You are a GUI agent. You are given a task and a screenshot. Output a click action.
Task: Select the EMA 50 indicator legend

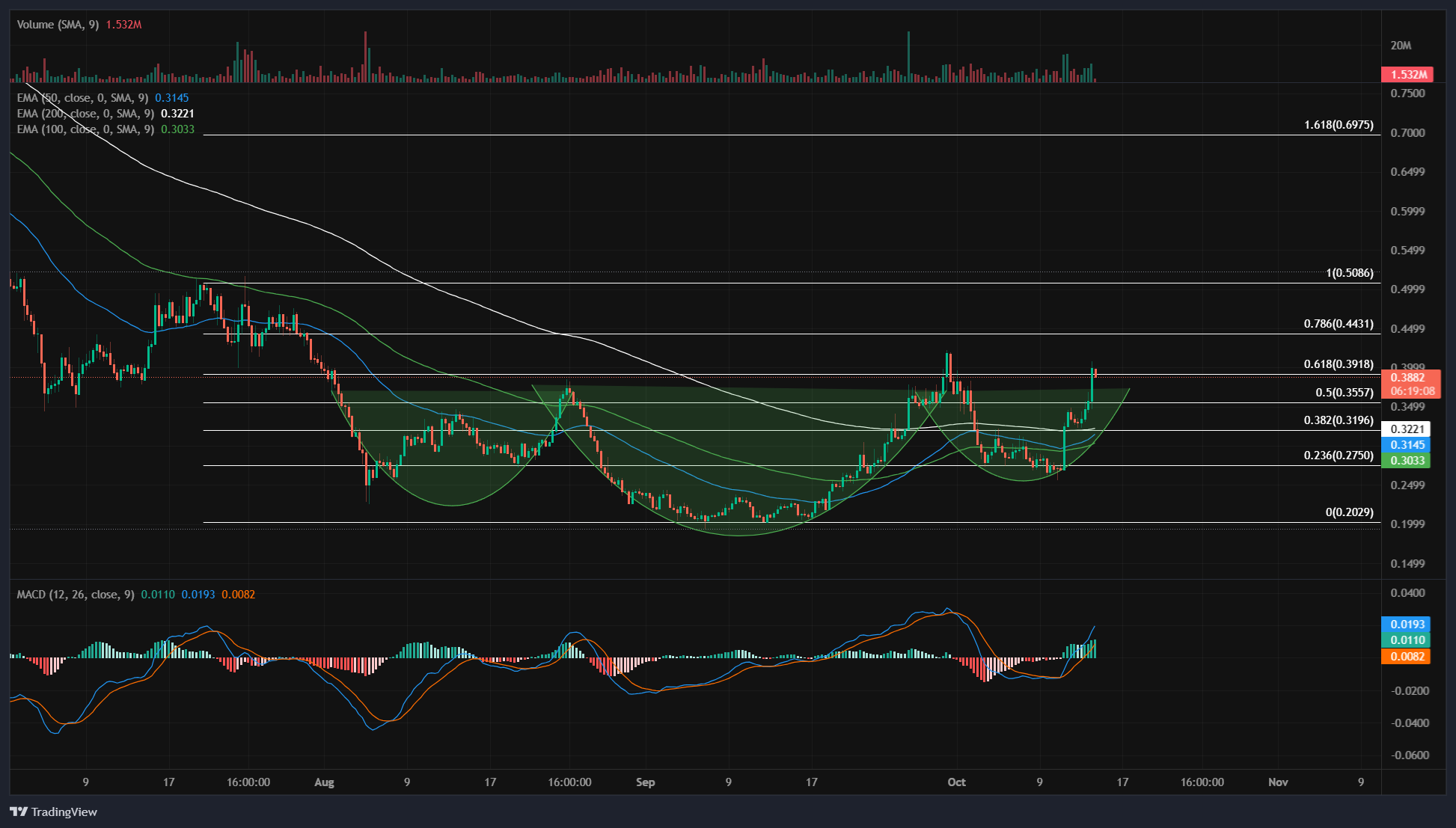(82, 98)
